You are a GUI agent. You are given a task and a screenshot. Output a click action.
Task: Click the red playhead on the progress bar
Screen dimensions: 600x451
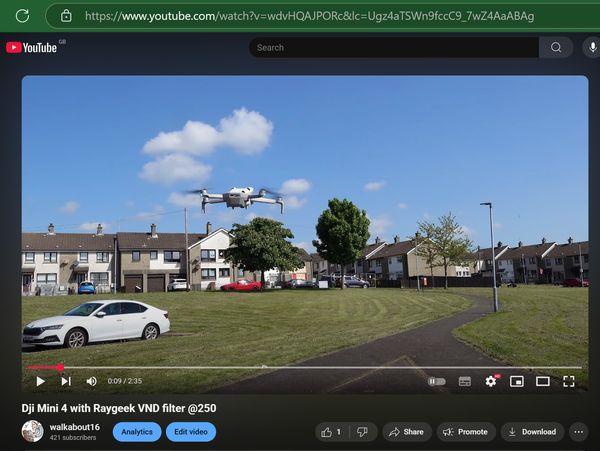point(60,368)
